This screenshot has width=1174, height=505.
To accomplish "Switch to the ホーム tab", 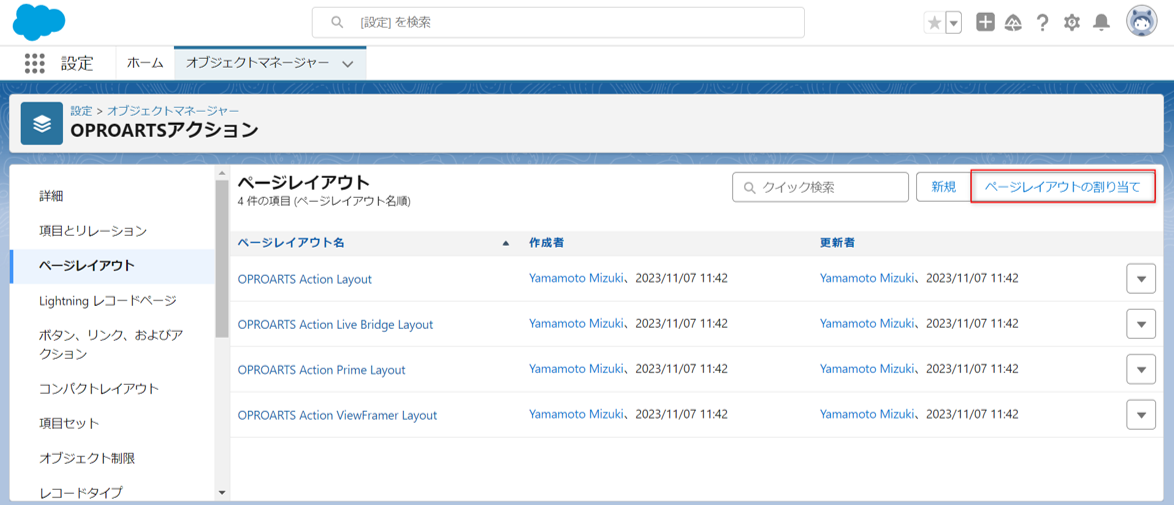I will tap(145, 63).
